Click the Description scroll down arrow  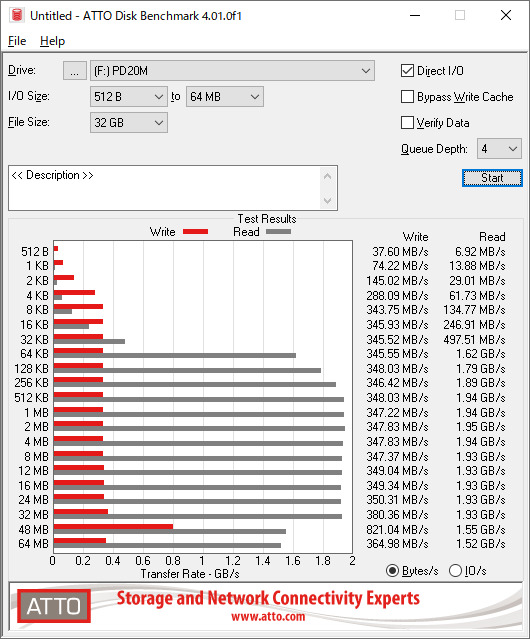point(328,201)
